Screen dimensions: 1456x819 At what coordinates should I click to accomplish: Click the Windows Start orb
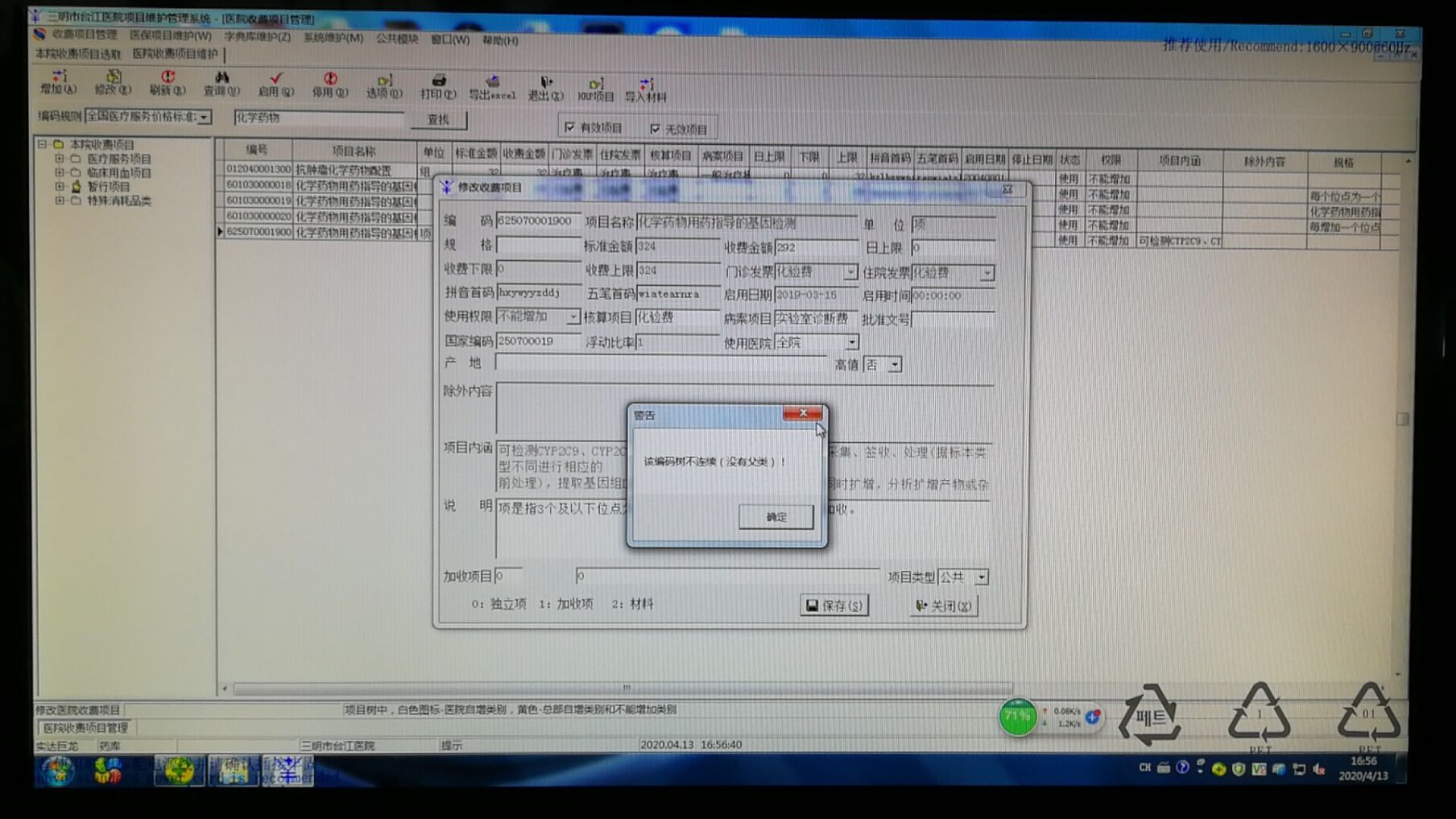58,771
